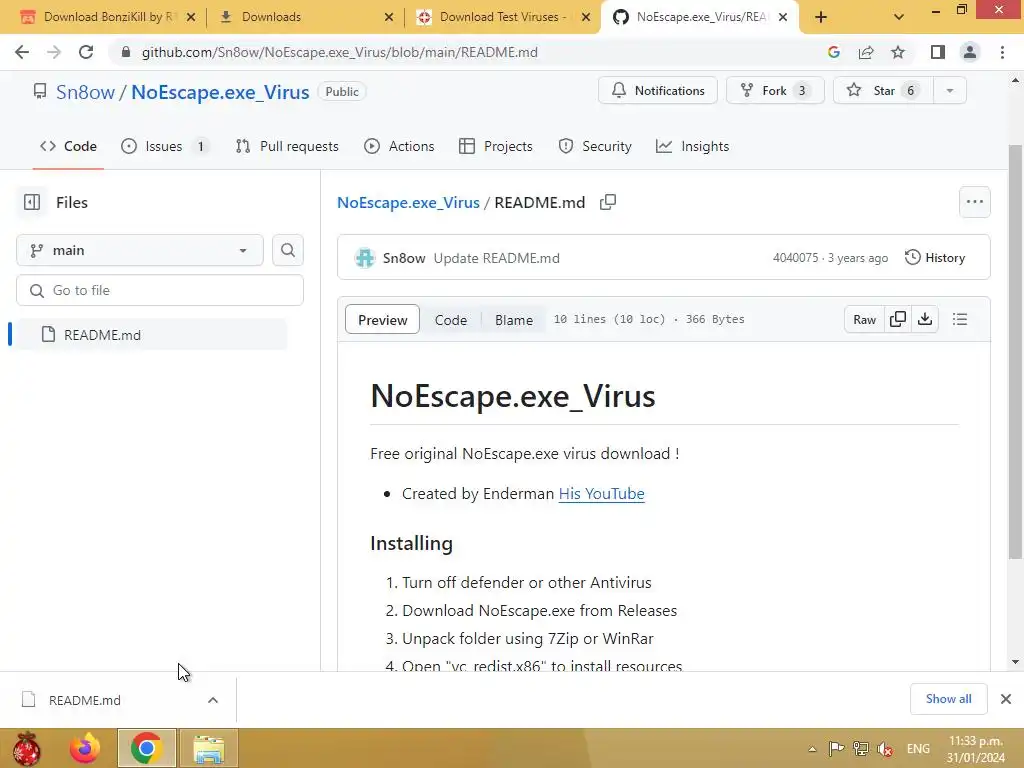Image resolution: width=1024 pixels, height=768 pixels.
Task: Expand README.md download options chevron
Action: (212, 700)
